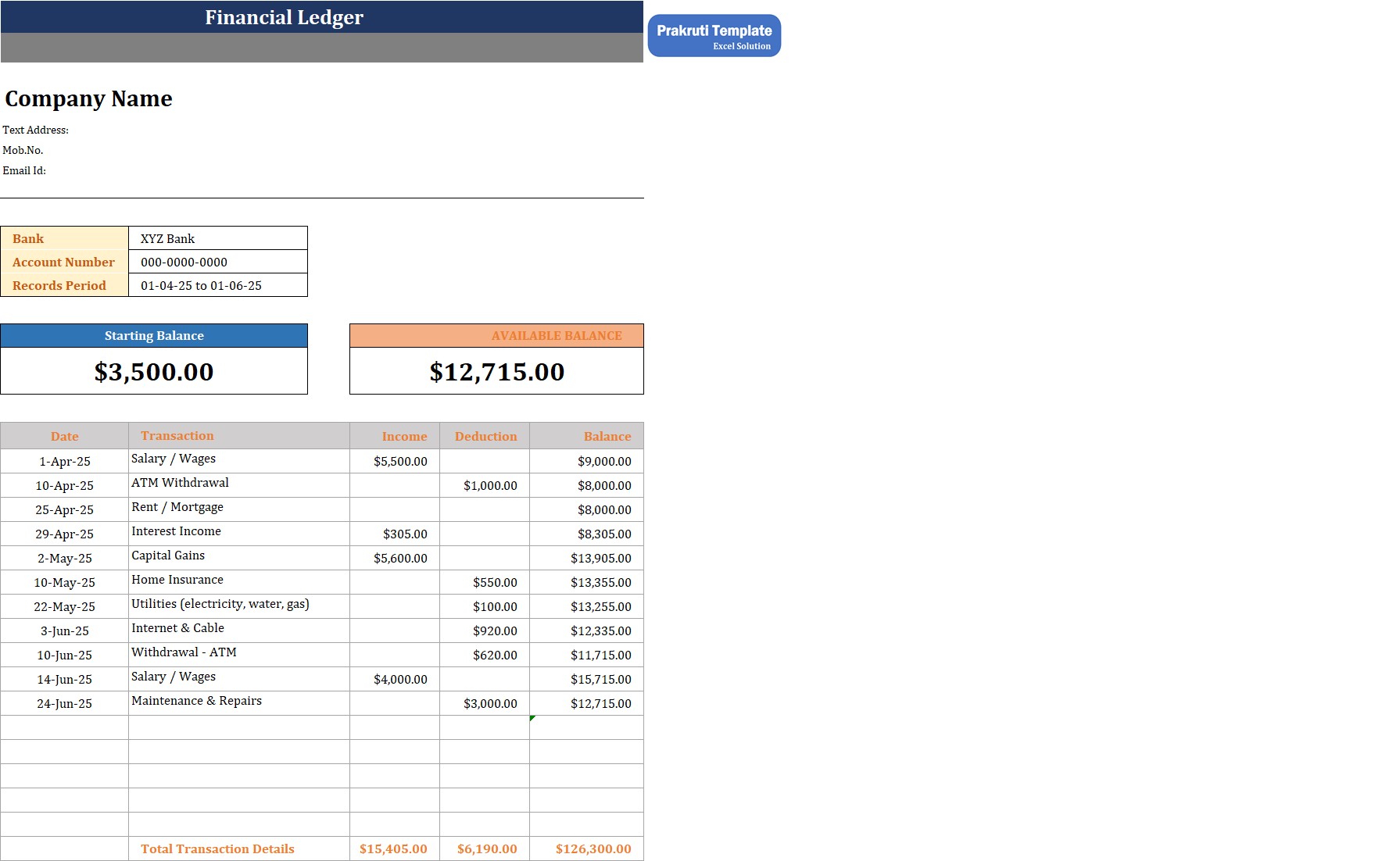Viewport: 1400px width, 861px height.
Task: Select the $8,305.00 balance cell
Action: coord(586,534)
